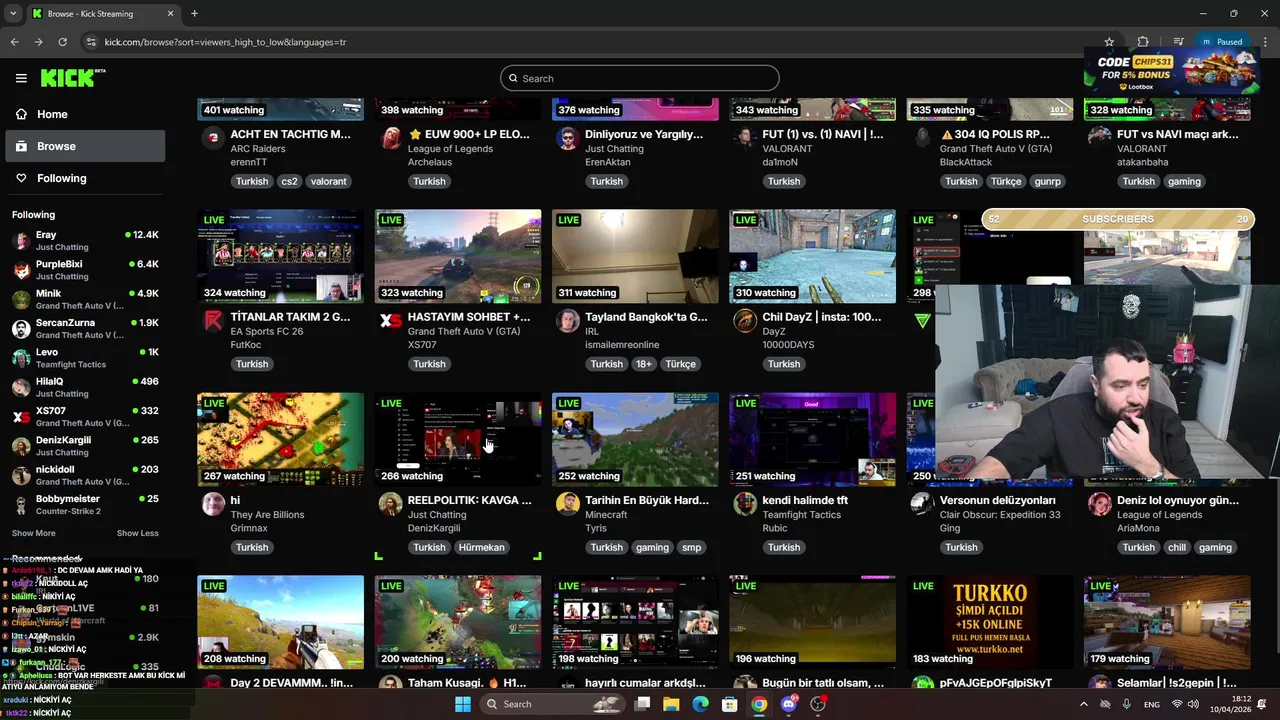Go back in Chrome
Viewport: 1280px width, 720px height.
coord(14,42)
